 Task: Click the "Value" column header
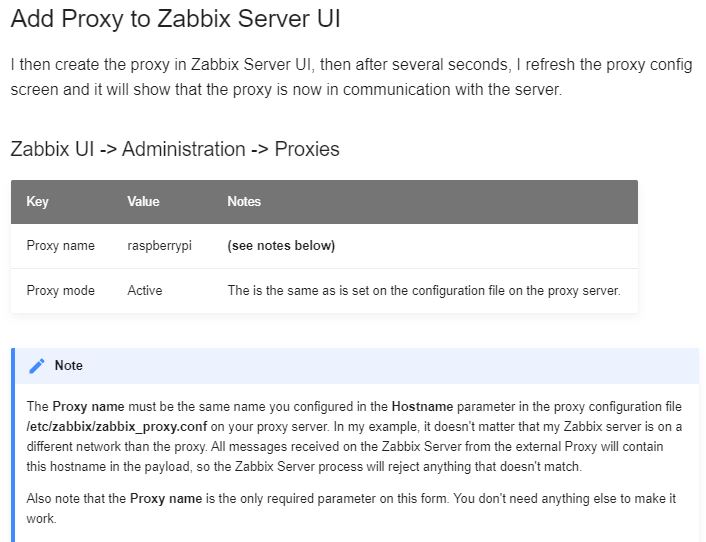[143, 202]
